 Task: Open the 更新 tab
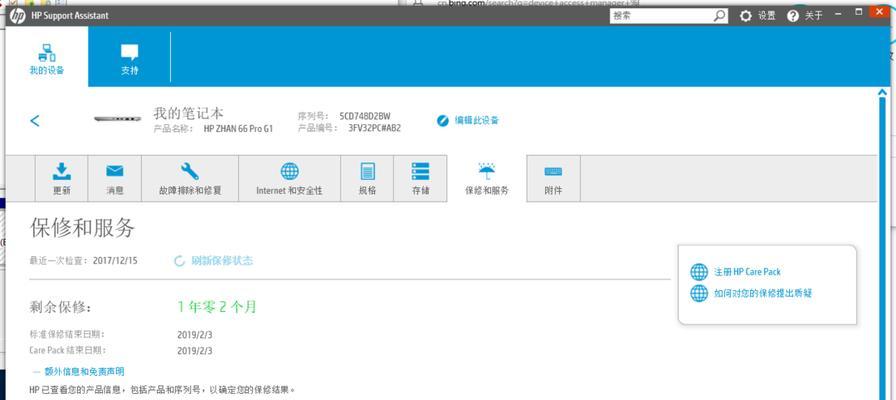pyautogui.click(x=62, y=179)
